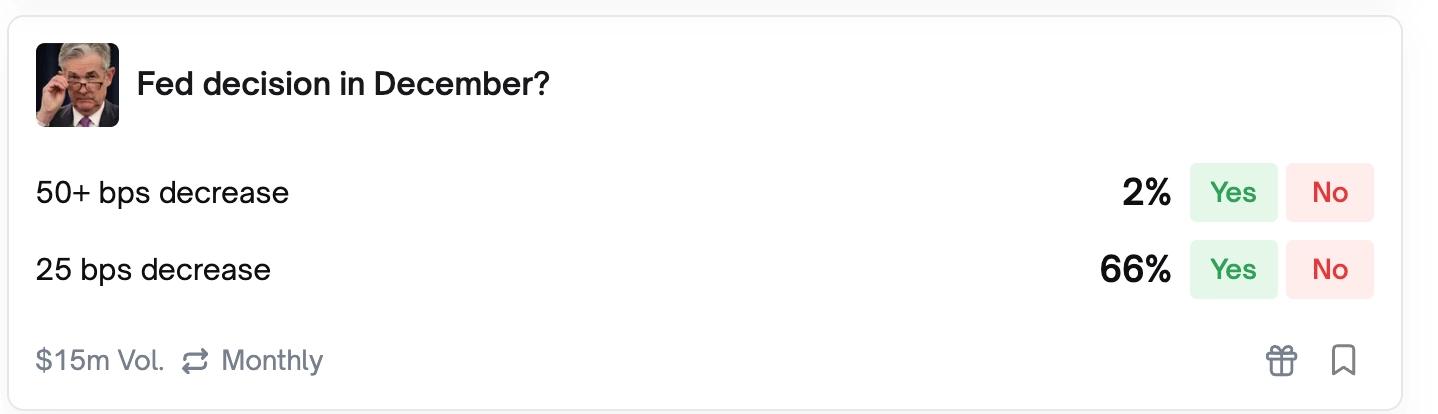Click the '50+ bps decrease' outcome label
Viewport: 1438px width, 414px height.
pos(162,192)
